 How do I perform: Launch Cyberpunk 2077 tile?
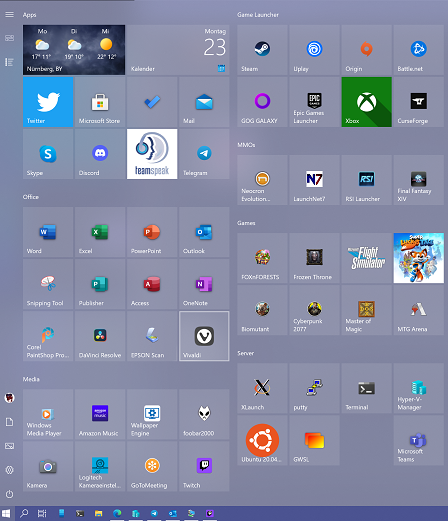(x=314, y=310)
